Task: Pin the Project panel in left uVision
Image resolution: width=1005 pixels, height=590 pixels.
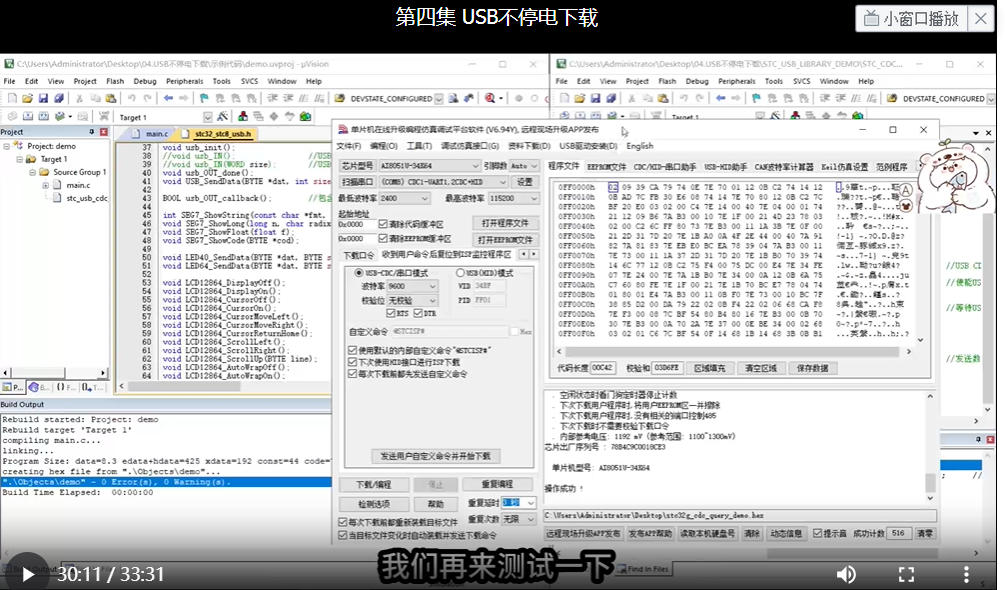Action: tap(92, 132)
